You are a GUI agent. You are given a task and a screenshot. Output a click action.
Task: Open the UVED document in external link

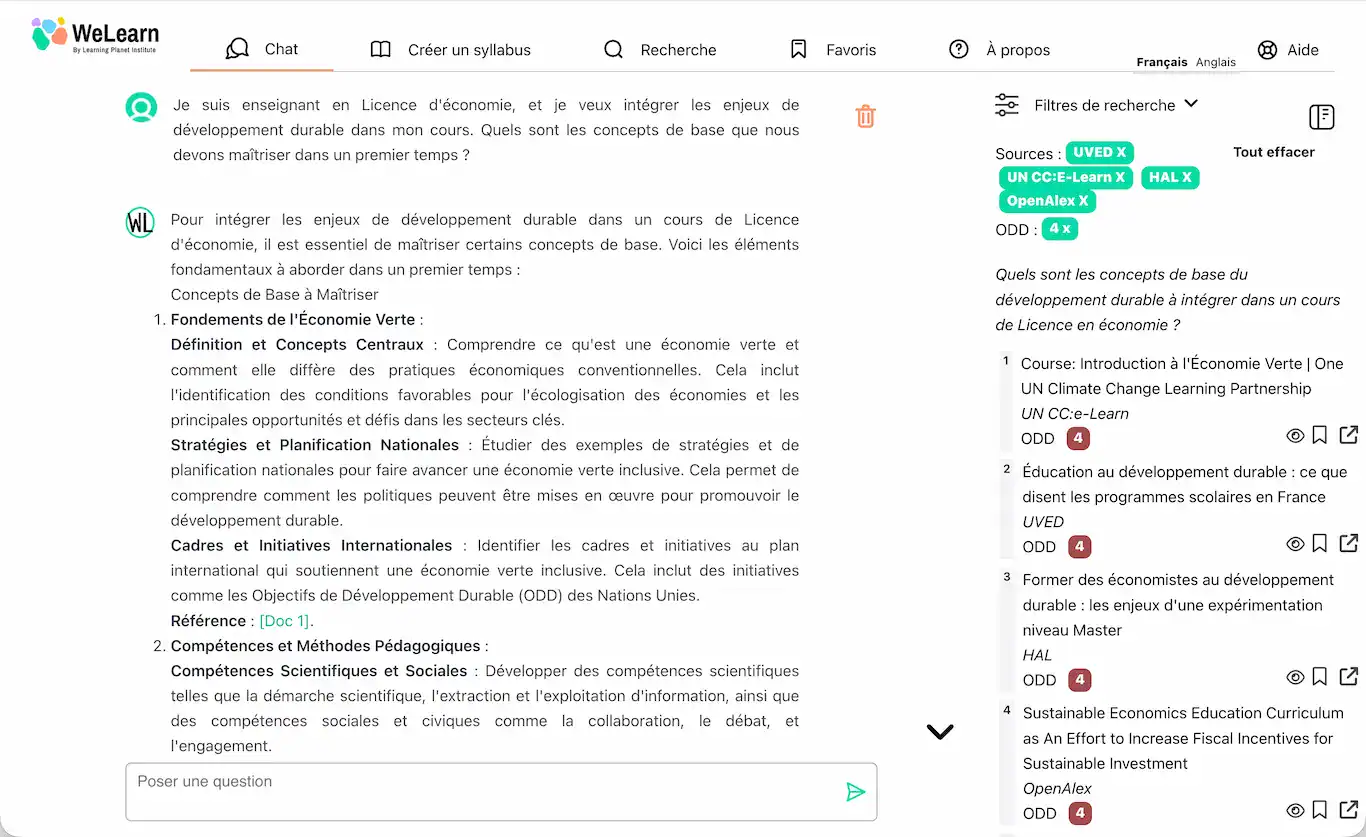pos(1348,544)
